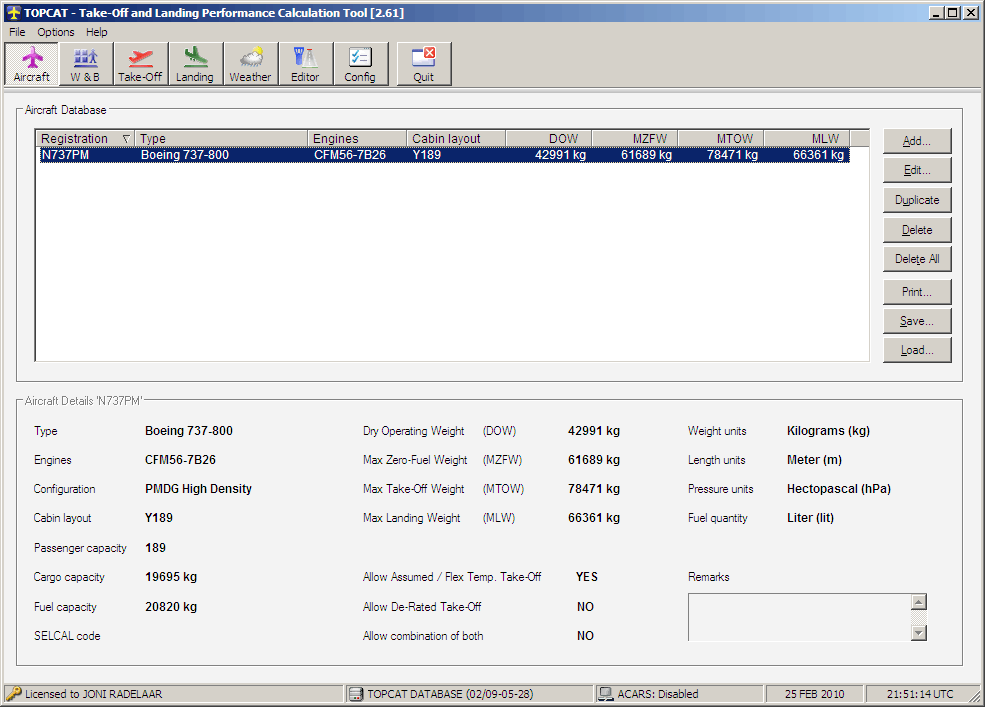The width and height of the screenshot is (985, 707).
Task: Click the '20820 kg' fuel capacity value
Action: click(x=171, y=607)
